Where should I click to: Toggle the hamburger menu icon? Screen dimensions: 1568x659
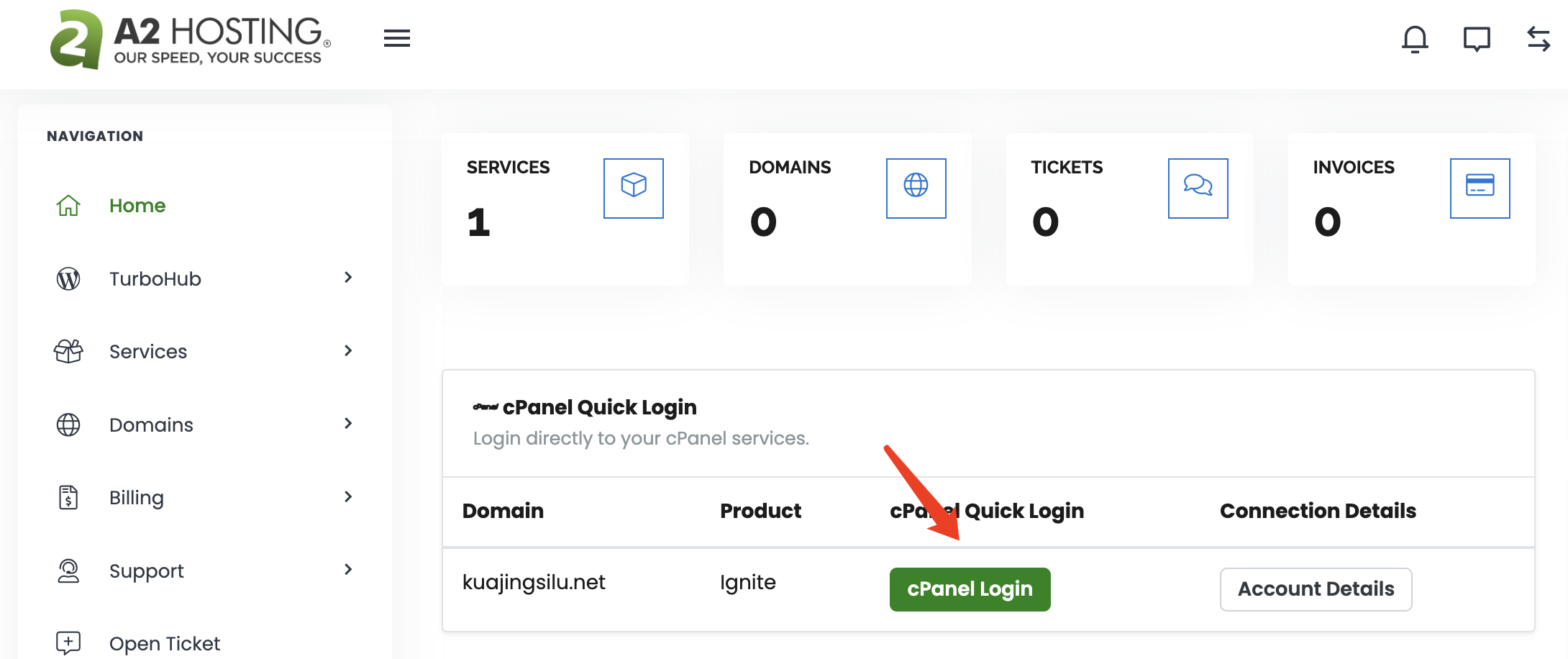click(x=397, y=38)
